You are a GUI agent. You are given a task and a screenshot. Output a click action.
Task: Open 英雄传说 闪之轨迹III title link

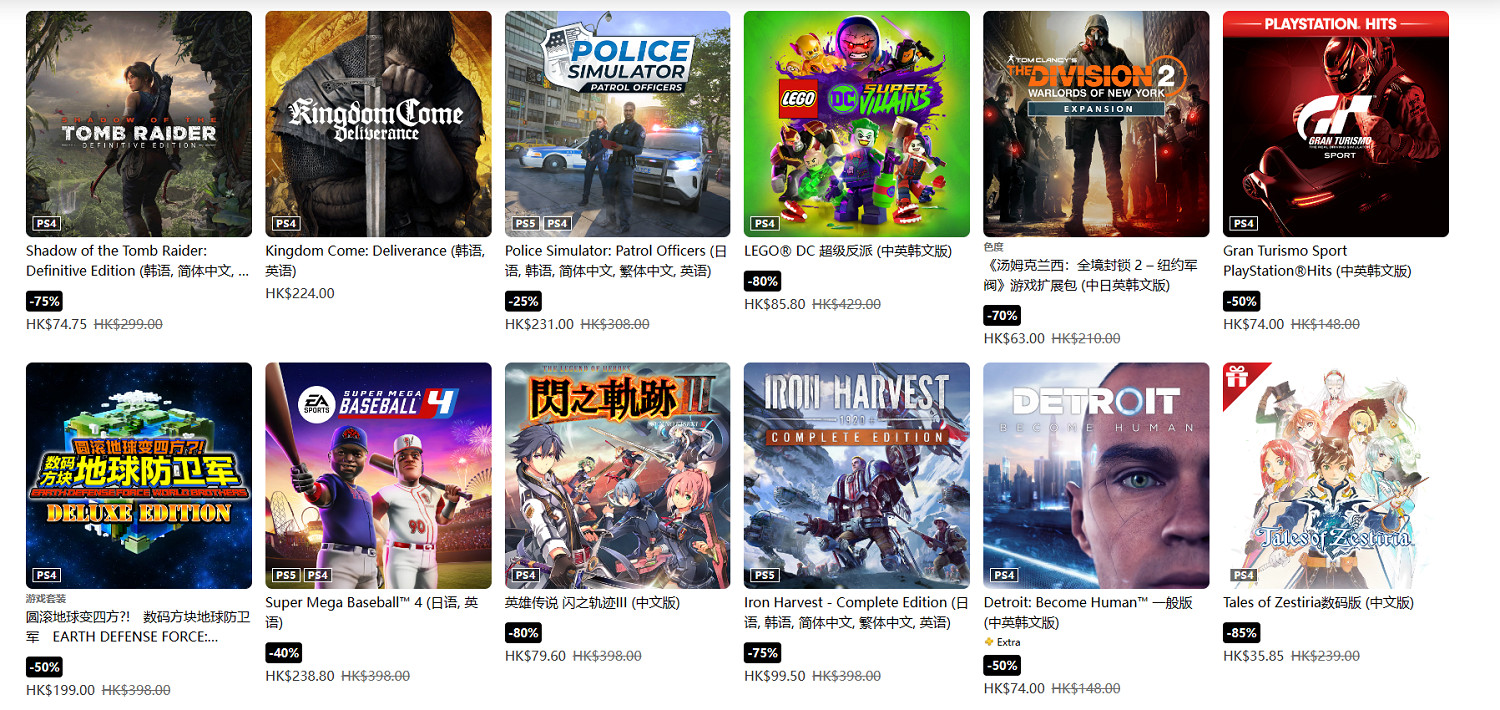tap(592, 602)
